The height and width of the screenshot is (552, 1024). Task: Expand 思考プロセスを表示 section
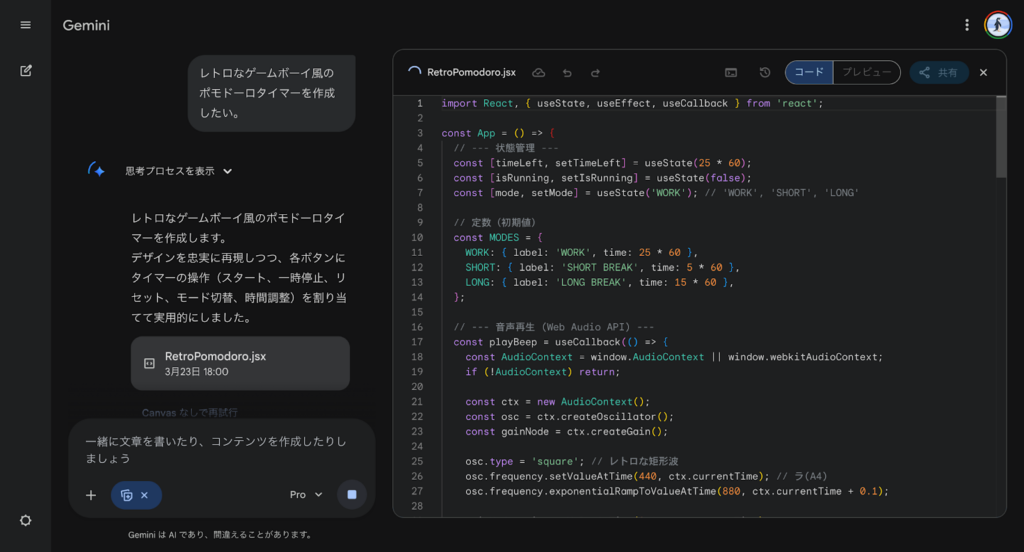click(x=179, y=171)
